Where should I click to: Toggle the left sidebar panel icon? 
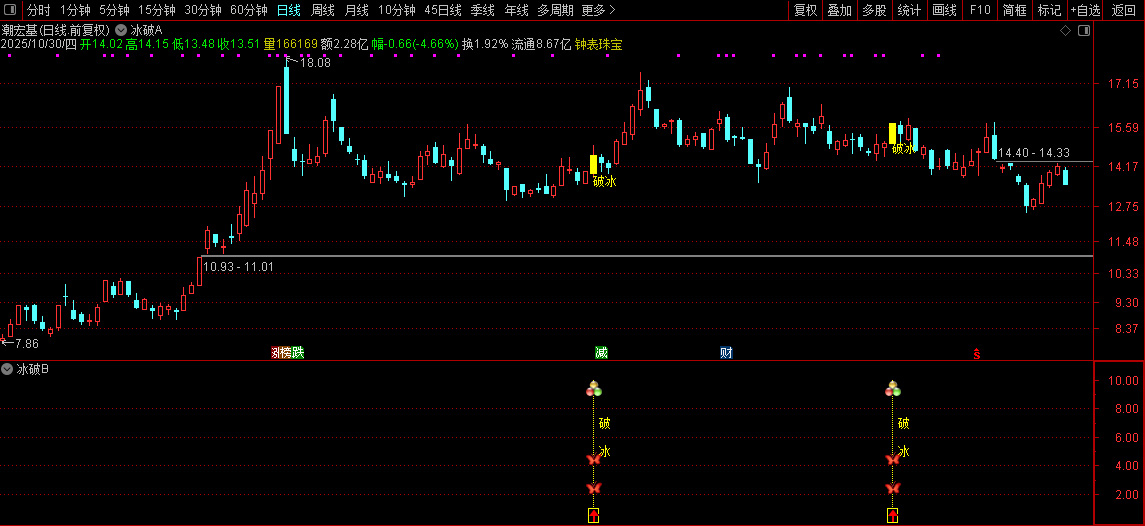10,10
